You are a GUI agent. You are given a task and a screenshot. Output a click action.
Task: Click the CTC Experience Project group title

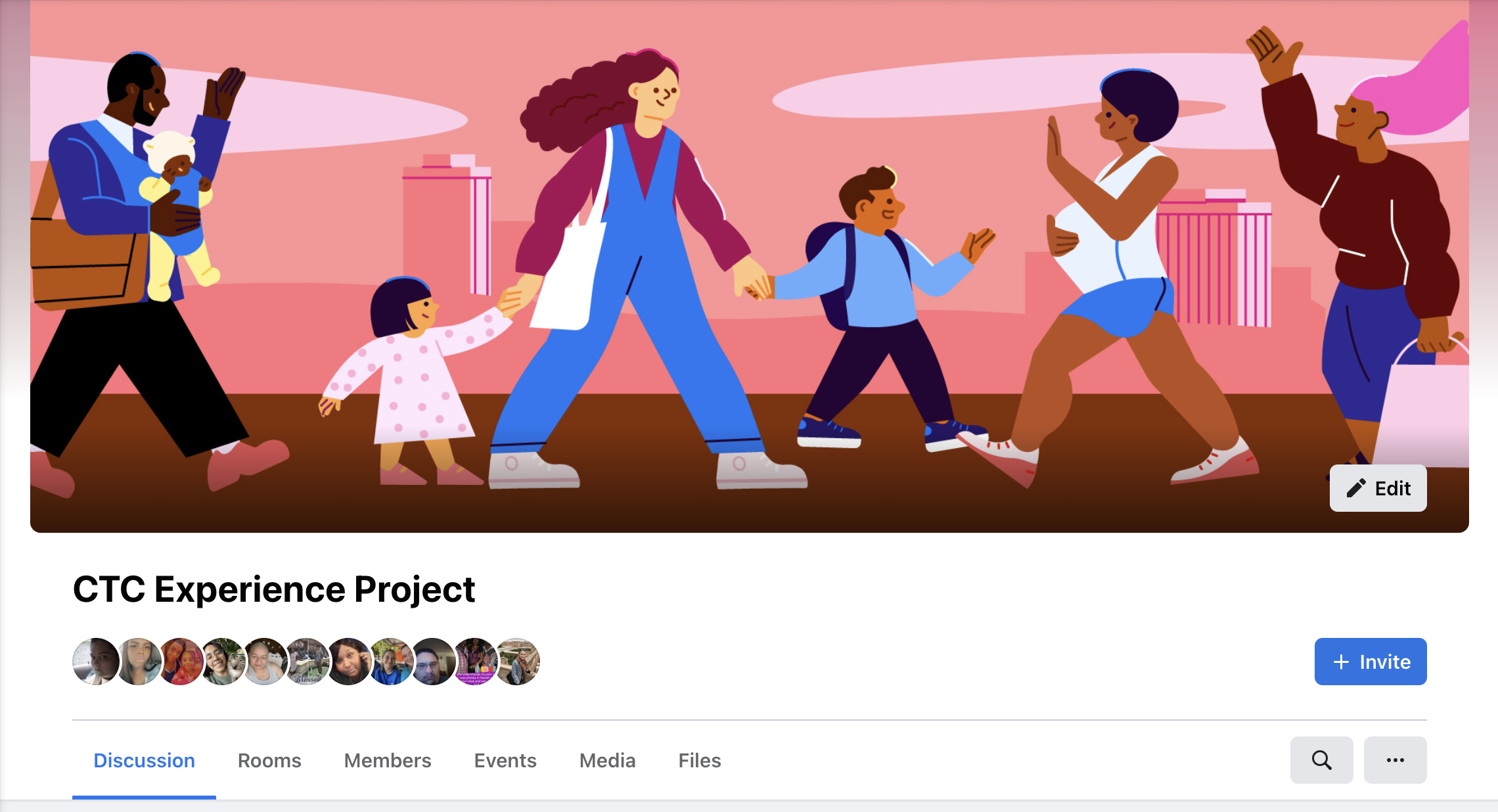tap(274, 589)
